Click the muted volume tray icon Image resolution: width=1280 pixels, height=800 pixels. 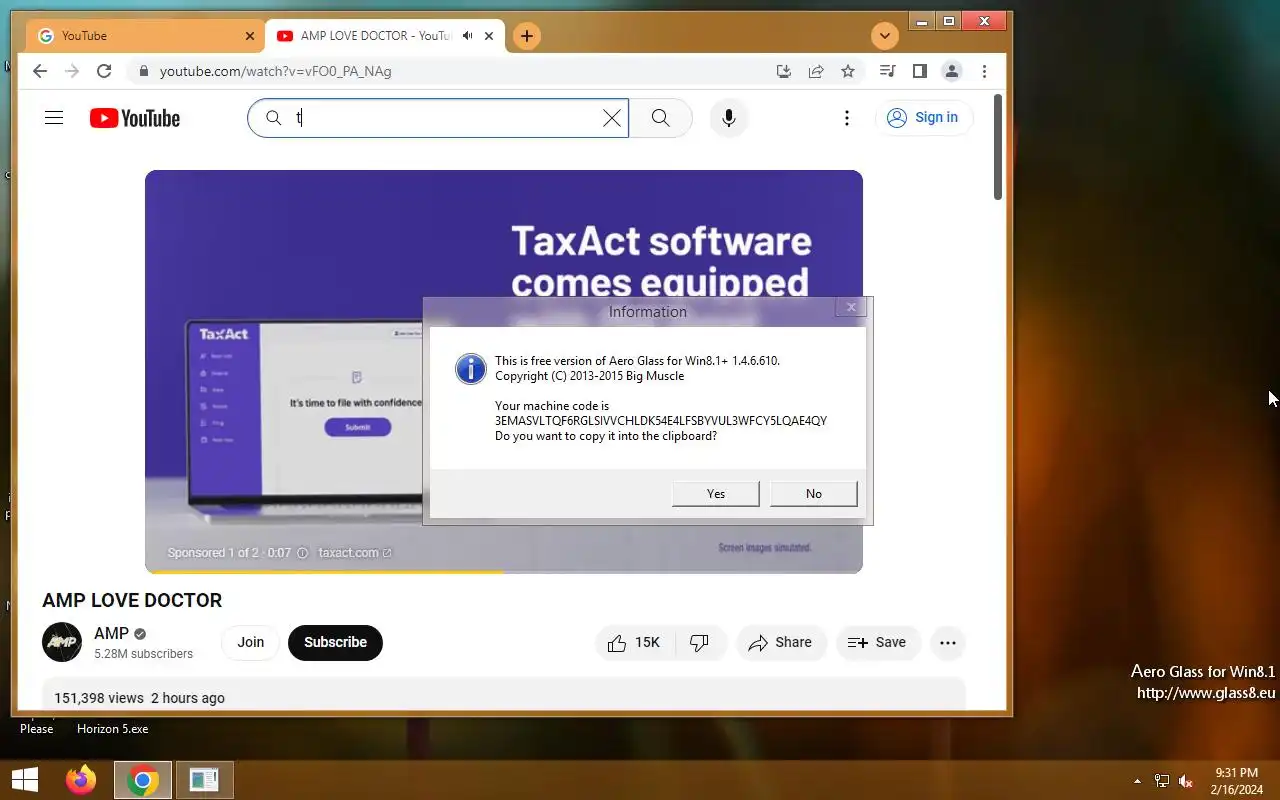tap(1186, 781)
